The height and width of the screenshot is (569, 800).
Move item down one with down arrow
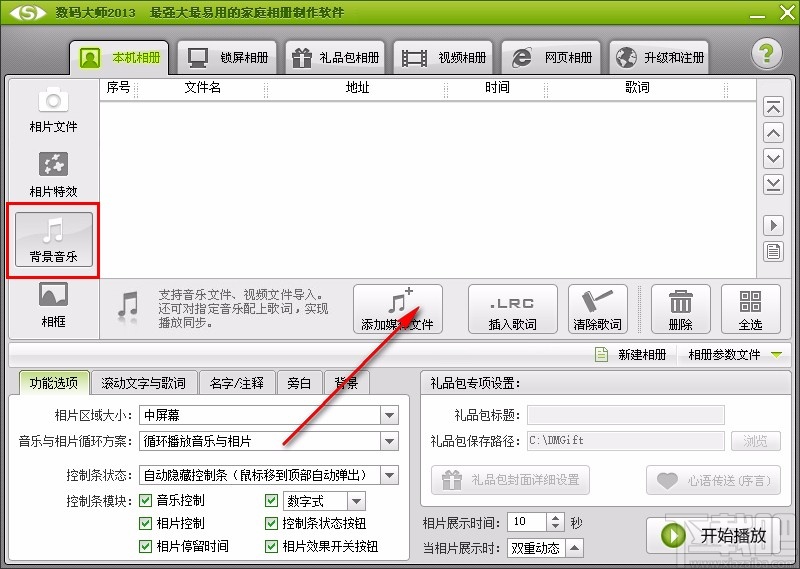point(773,159)
